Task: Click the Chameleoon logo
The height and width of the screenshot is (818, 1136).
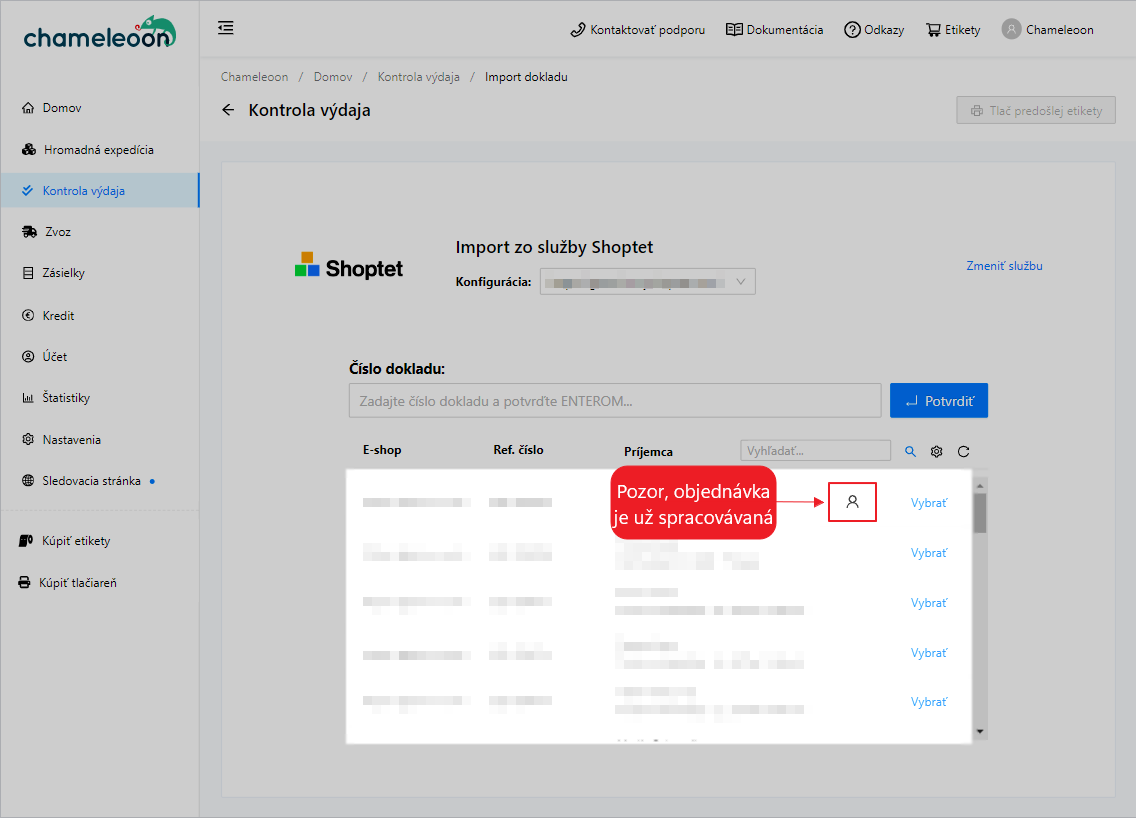Action: (x=99, y=33)
